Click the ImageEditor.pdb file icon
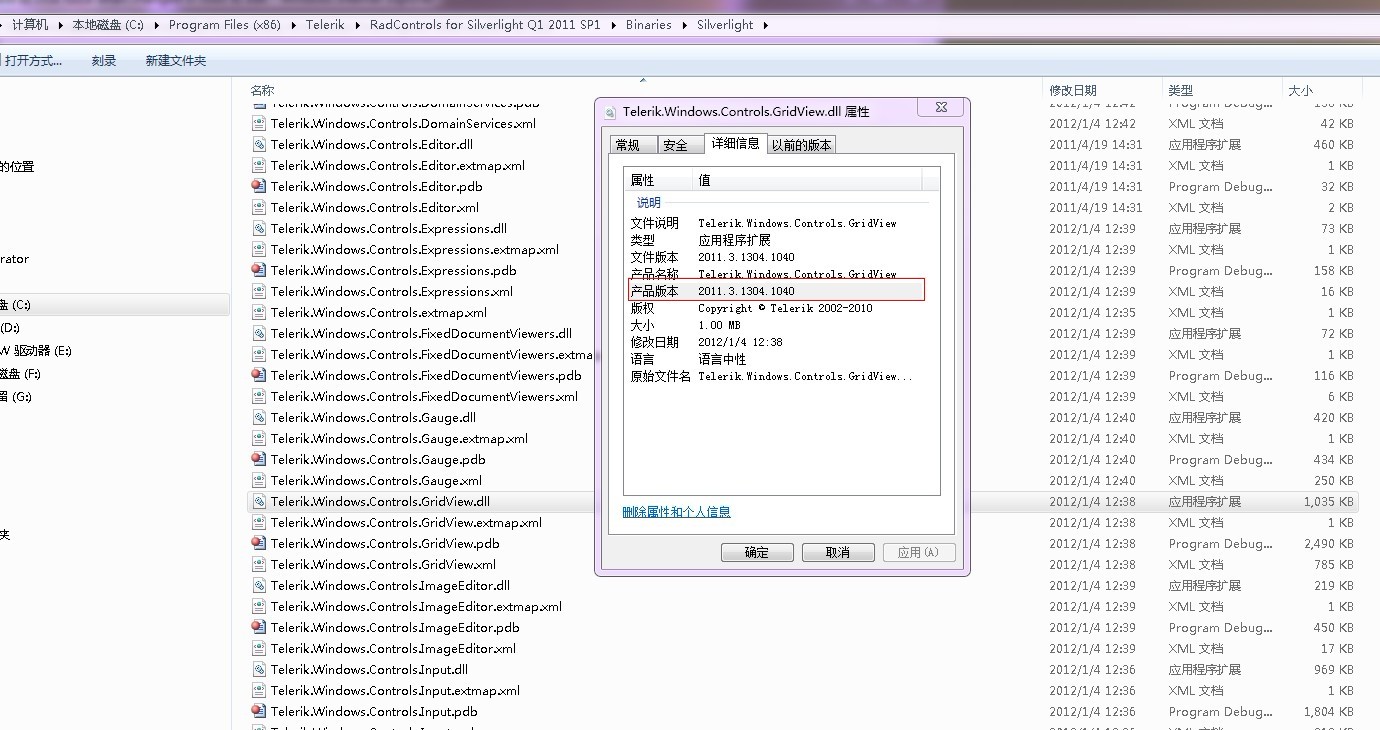Screen dimensions: 1380x730 [x=259, y=628]
